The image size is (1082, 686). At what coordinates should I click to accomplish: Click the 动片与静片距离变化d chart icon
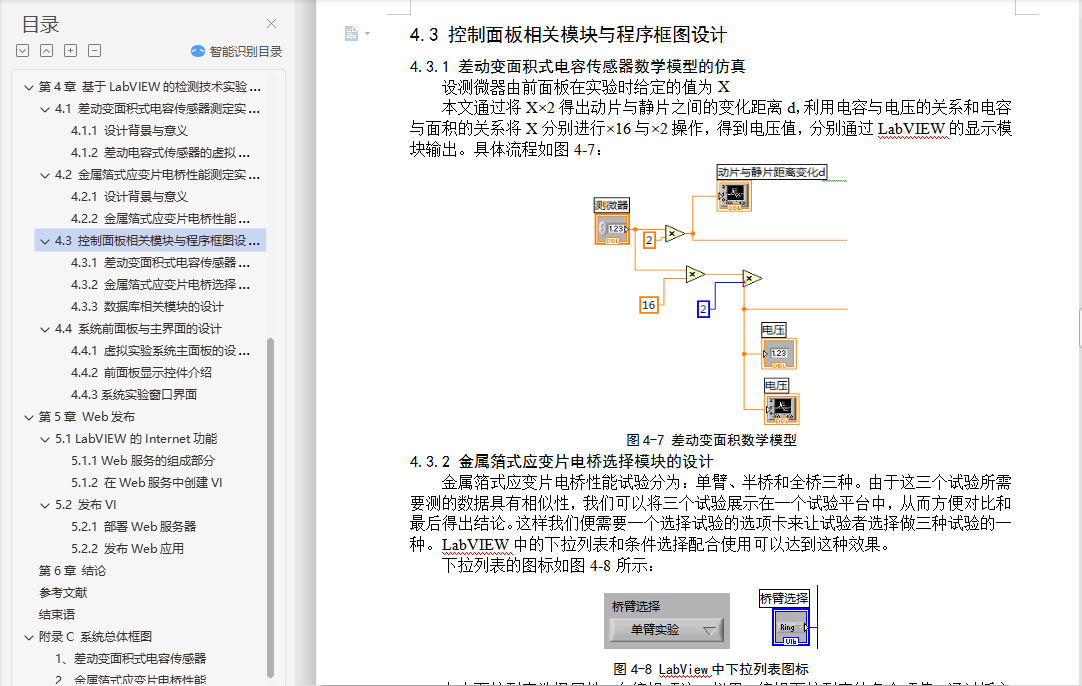pos(734,196)
